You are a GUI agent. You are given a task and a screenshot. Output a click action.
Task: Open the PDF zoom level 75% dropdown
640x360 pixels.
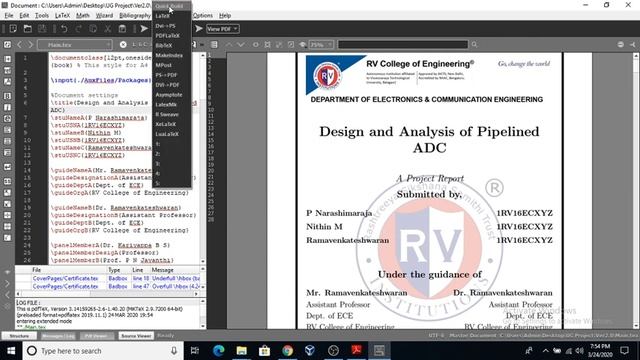click(x=321, y=44)
